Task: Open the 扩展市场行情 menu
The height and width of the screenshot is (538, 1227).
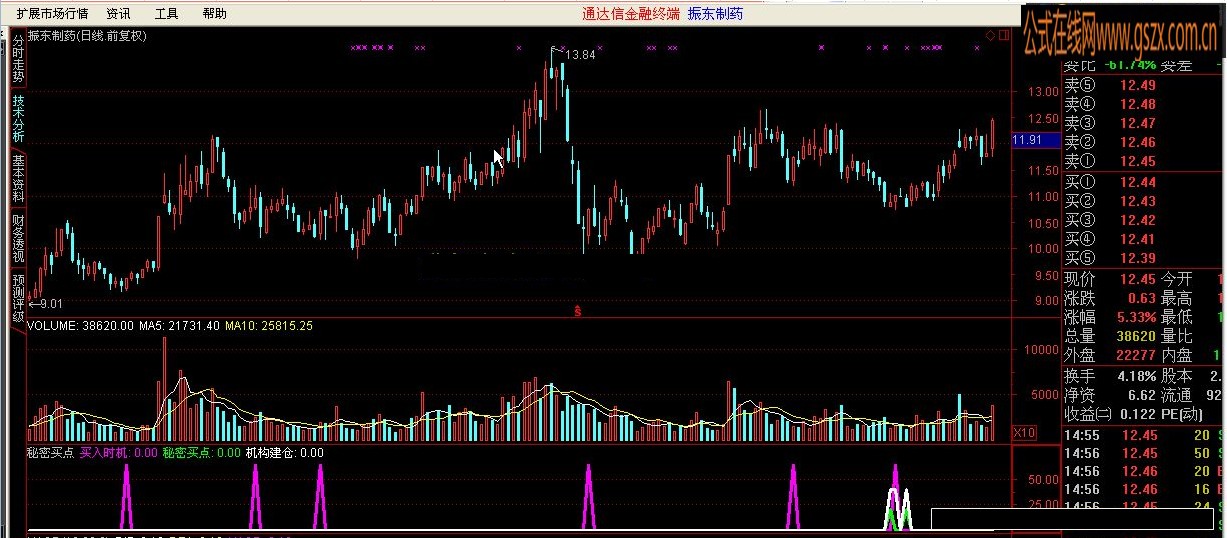Action: click(x=52, y=14)
